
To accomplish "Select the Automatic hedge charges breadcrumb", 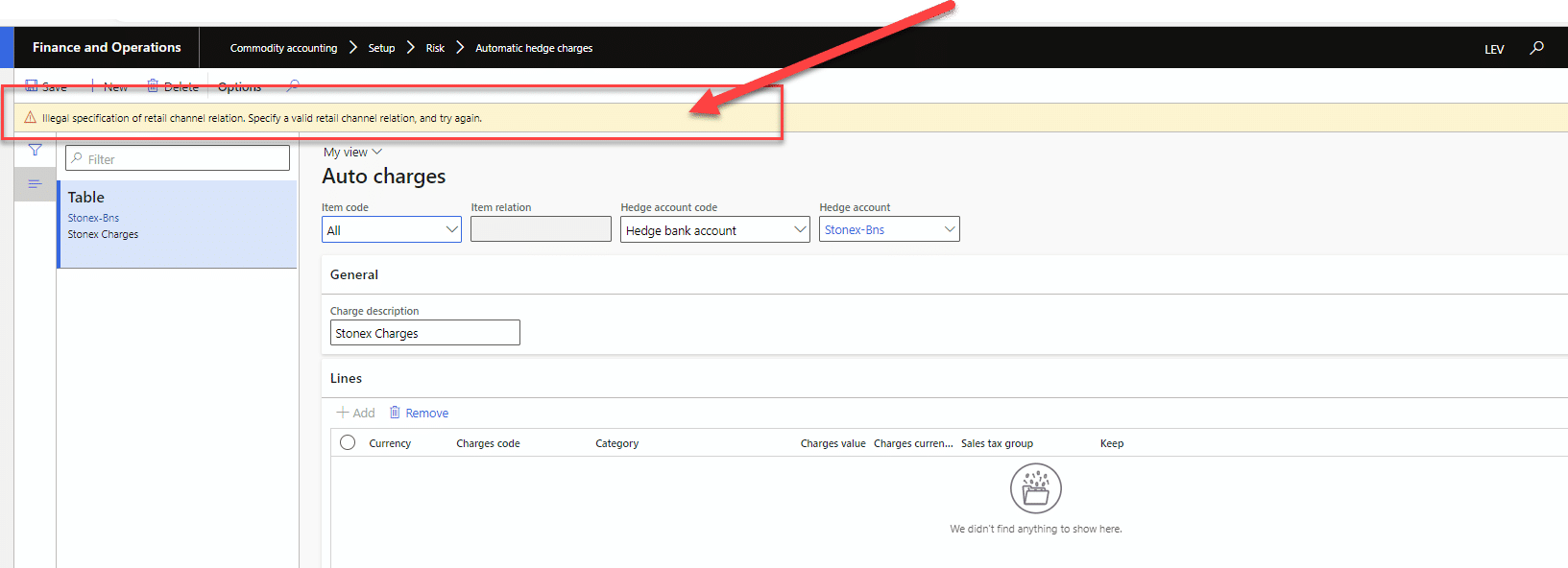I will [x=534, y=48].
